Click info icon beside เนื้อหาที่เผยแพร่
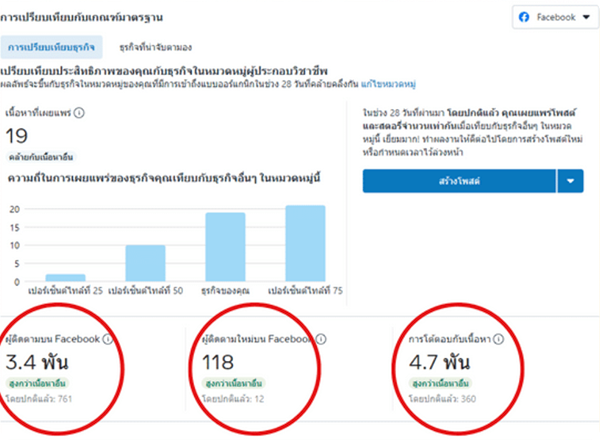Screen dimensions: 600x440 (79, 113)
